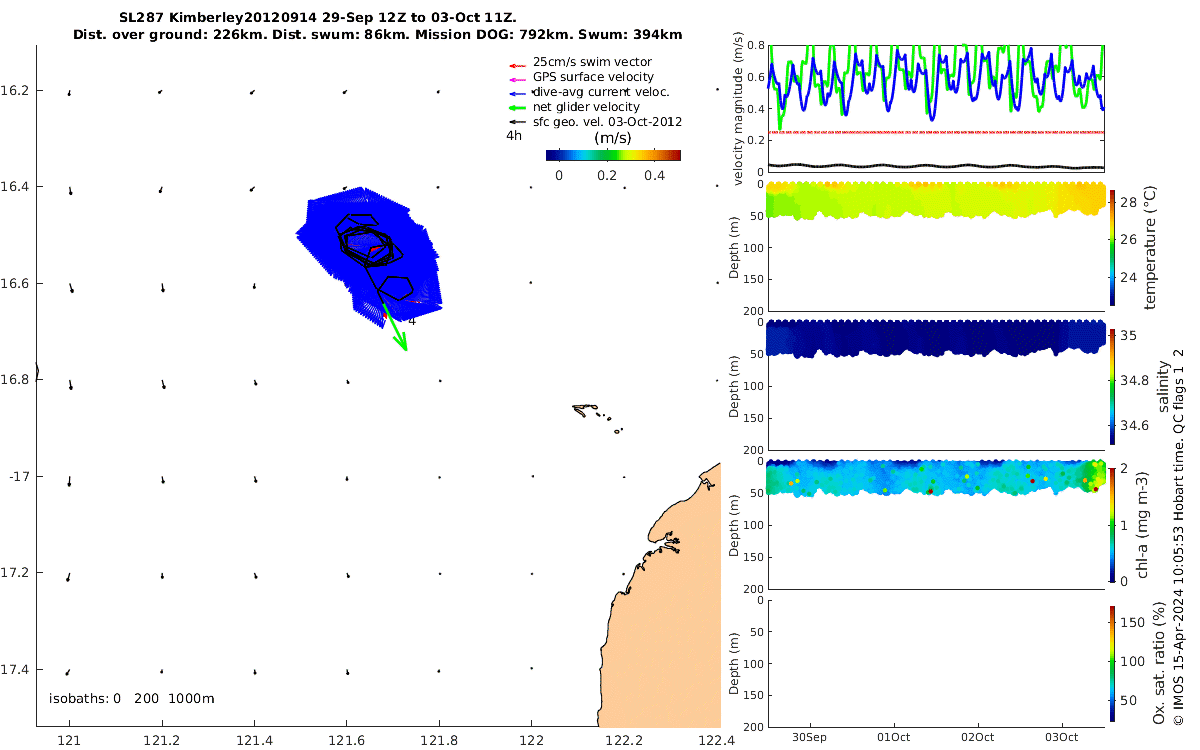Screen dimensions: 1200x750
Task: Click the chl-a colorbar
Action: tap(1112, 523)
